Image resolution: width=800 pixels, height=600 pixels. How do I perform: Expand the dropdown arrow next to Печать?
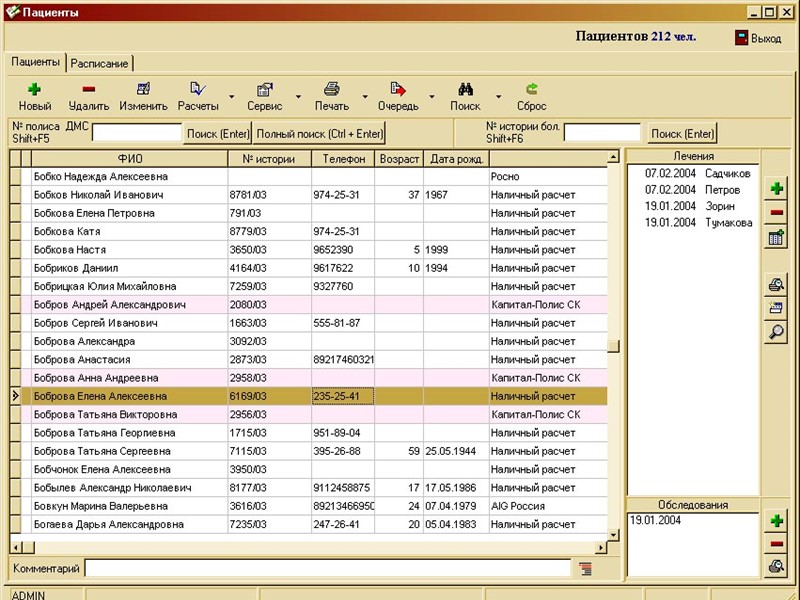tap(365, 96)
